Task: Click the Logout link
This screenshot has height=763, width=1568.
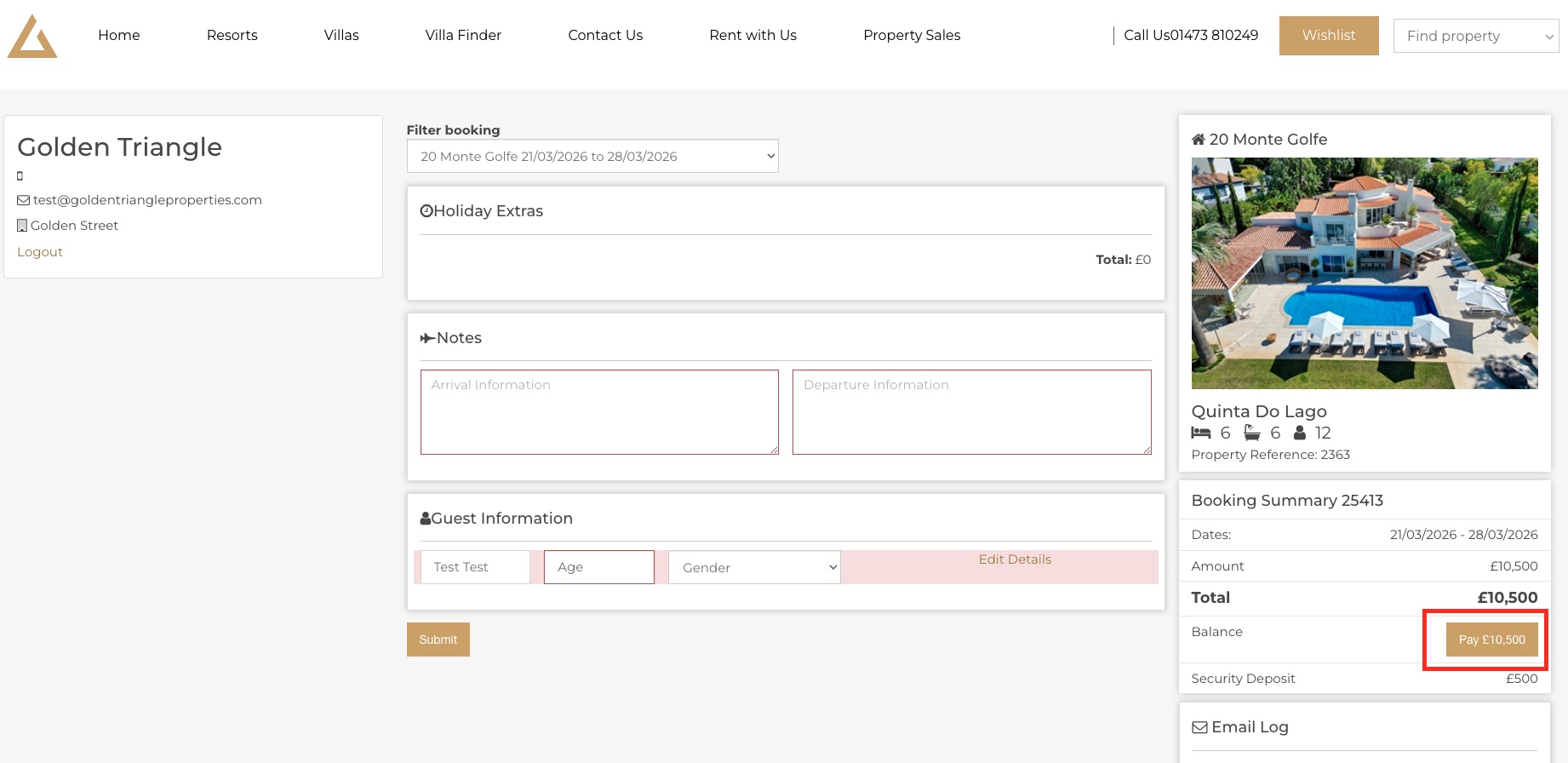Action: click(x=40, y=252)
